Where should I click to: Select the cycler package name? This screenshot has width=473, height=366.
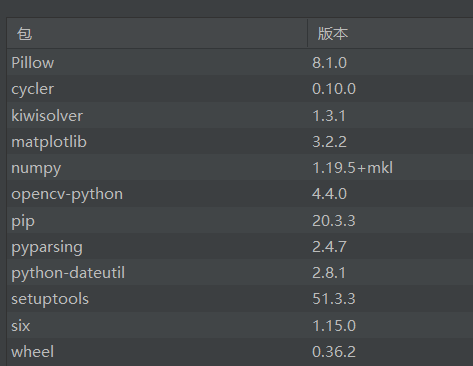pos(33,90)
